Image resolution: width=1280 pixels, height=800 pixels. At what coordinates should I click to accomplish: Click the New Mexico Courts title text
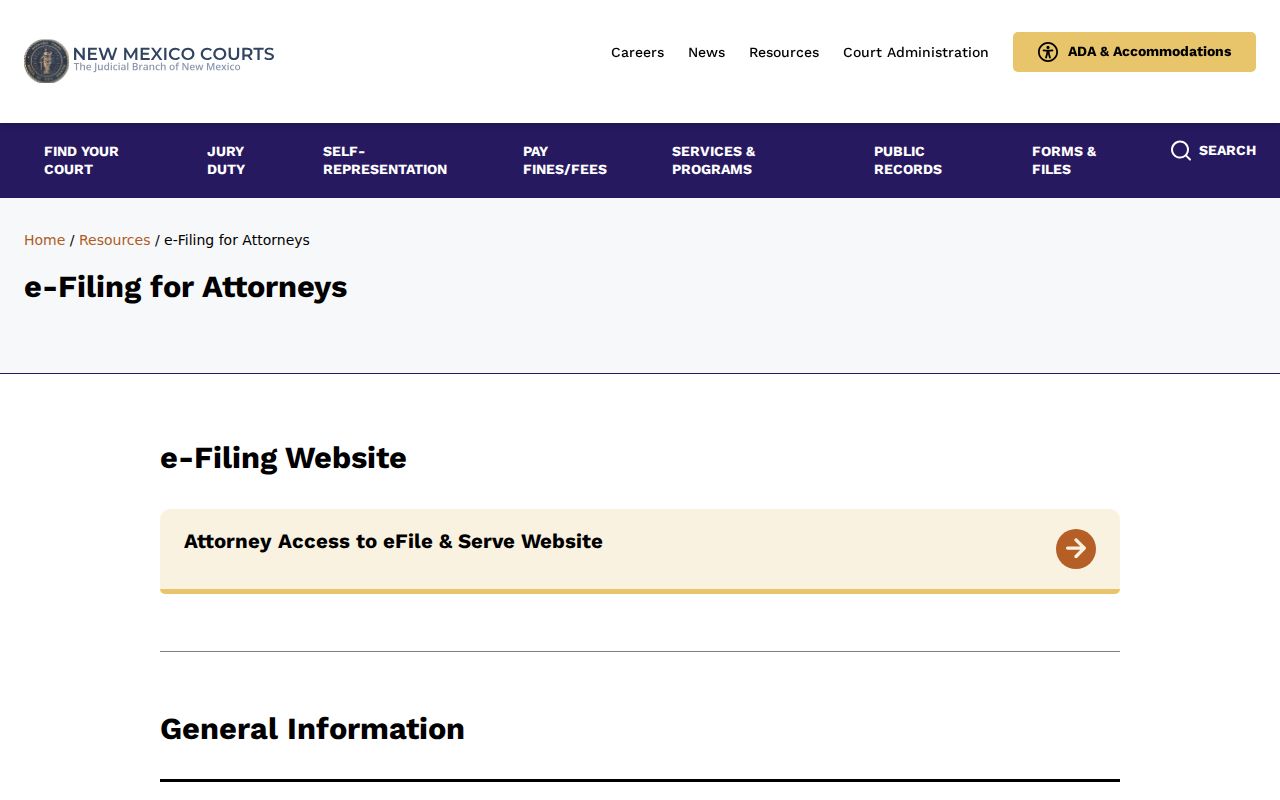tap(173, 54)
